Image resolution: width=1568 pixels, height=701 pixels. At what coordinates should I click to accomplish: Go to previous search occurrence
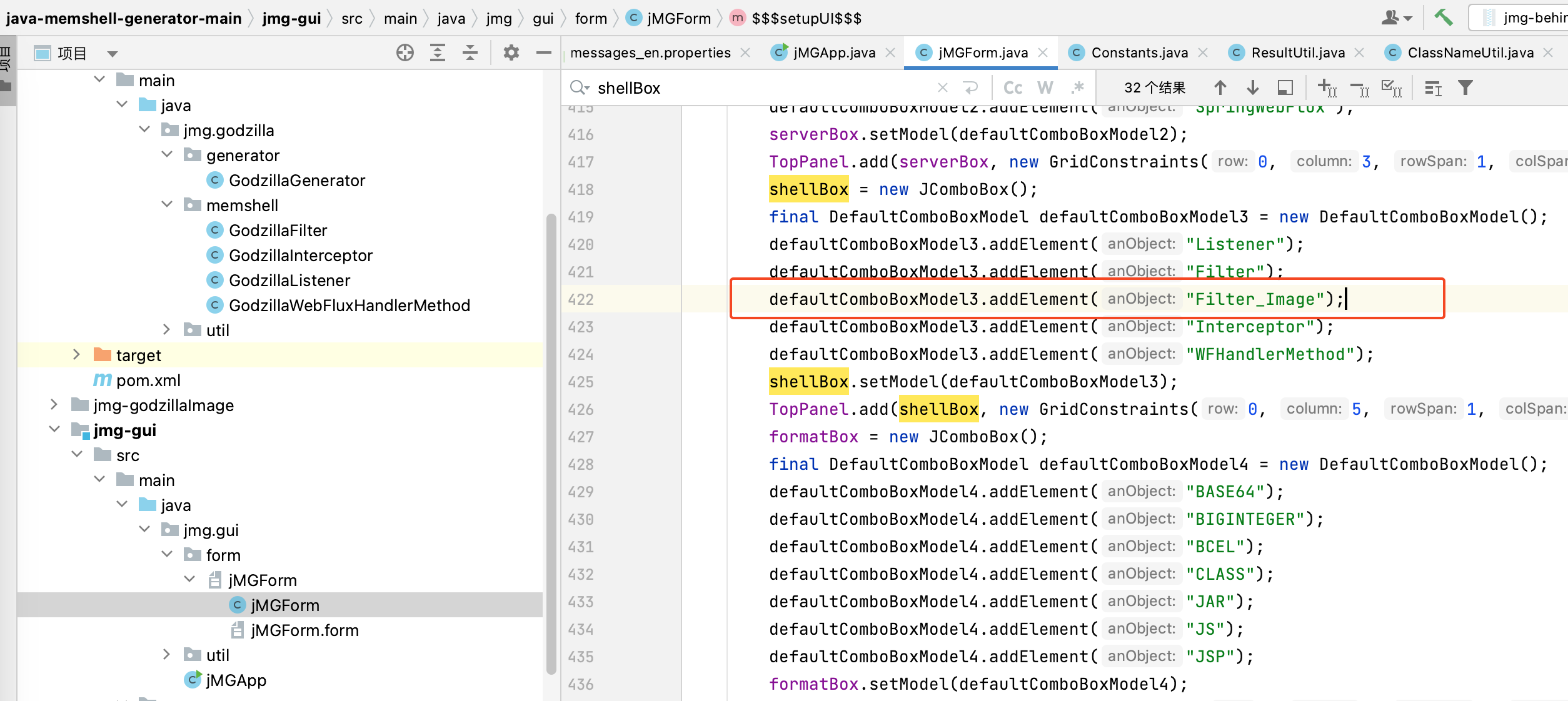tap(1220, 87)
